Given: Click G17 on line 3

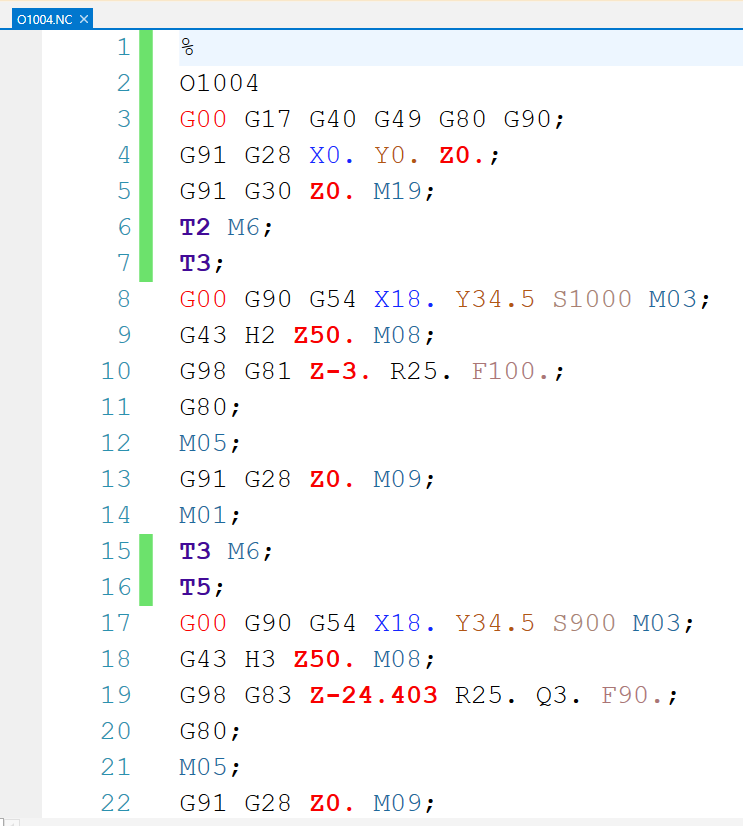Looking at the screenshot, I should pyautogui.click(x=268, y=119).
